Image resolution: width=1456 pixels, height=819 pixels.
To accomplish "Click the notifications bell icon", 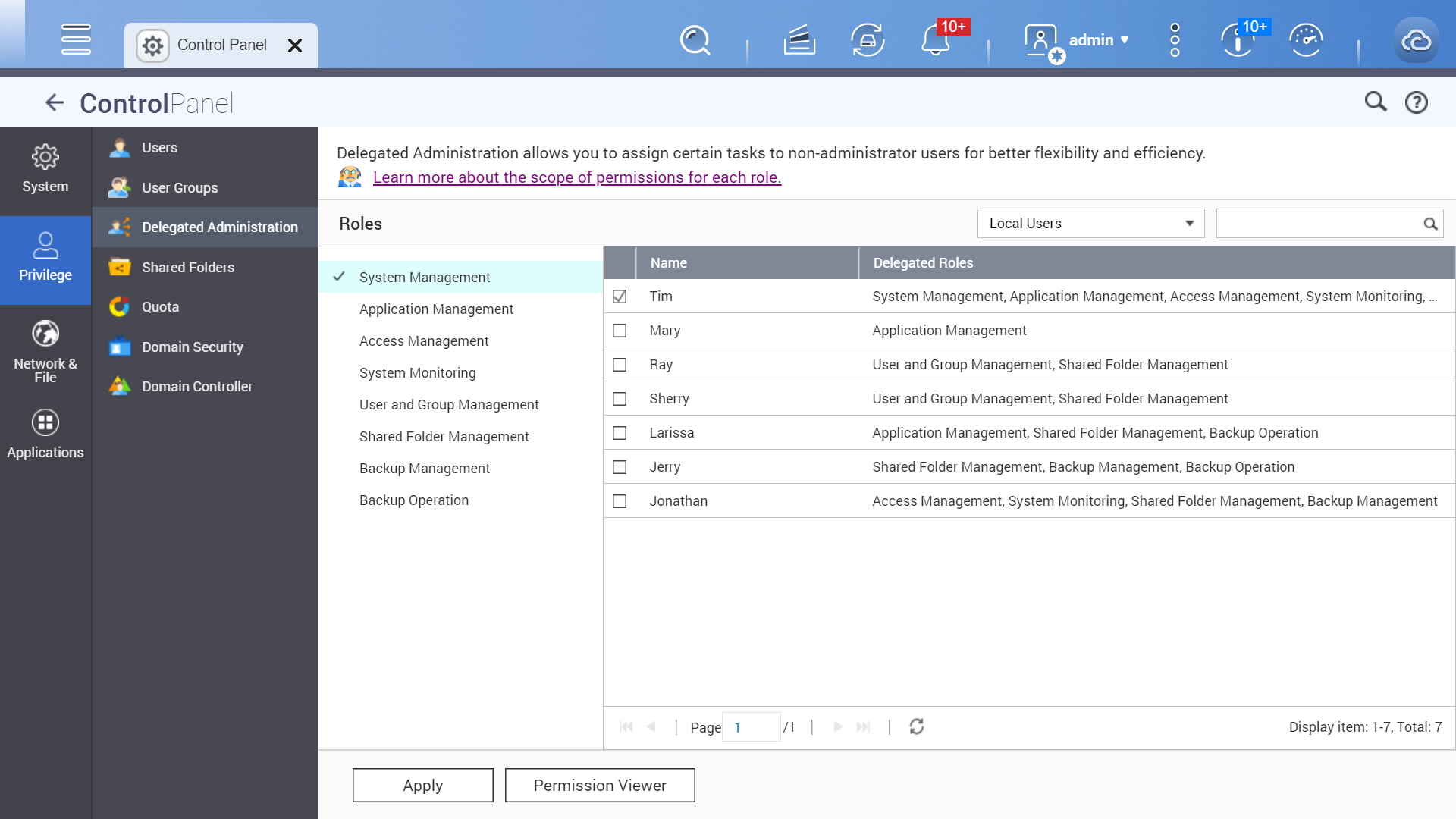I will [935, 40].
